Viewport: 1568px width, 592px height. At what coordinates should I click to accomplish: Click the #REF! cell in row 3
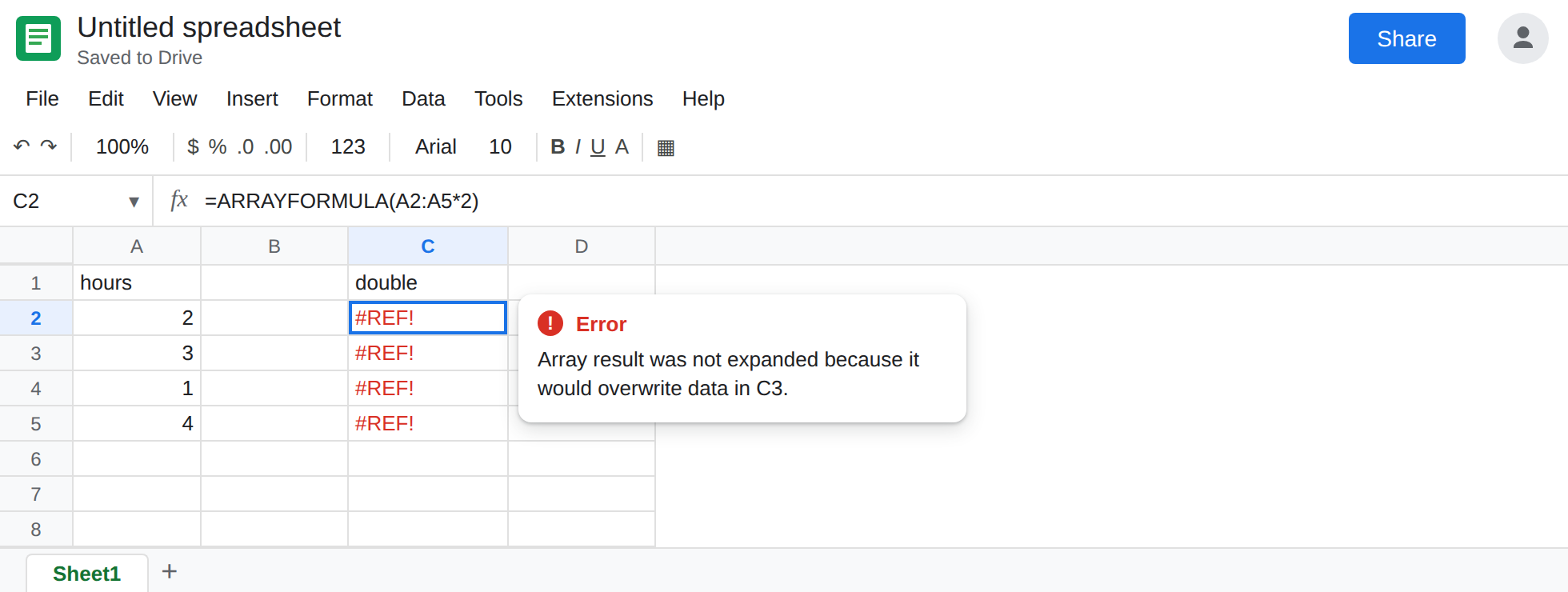point(428,354)
